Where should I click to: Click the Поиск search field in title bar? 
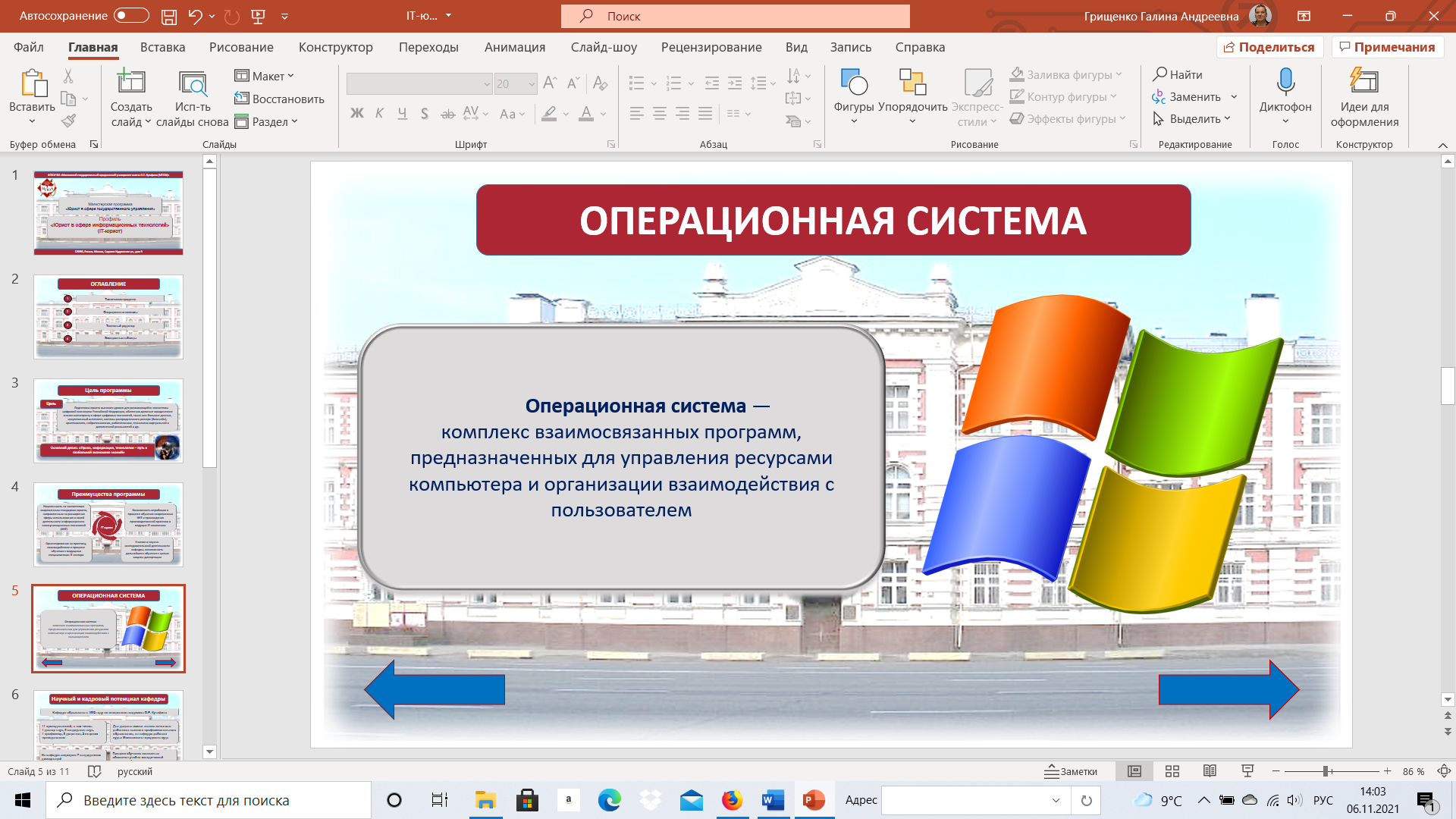736,16
